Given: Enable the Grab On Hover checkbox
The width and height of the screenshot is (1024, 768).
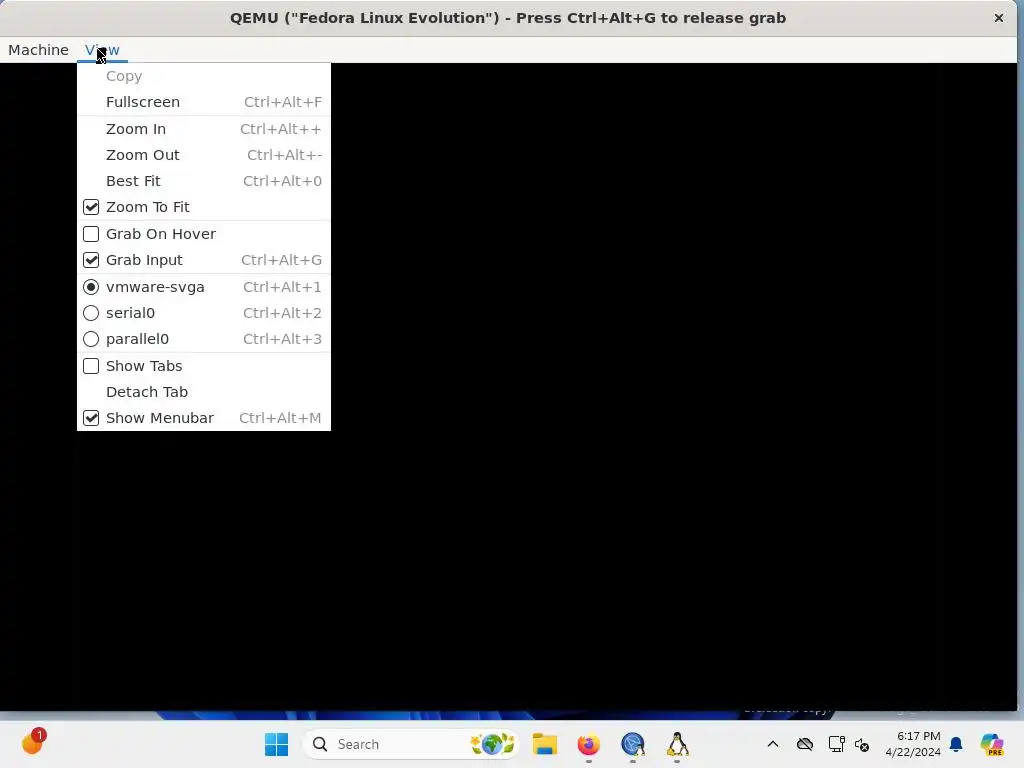Looking at the screenshot, I should [91, 234].
